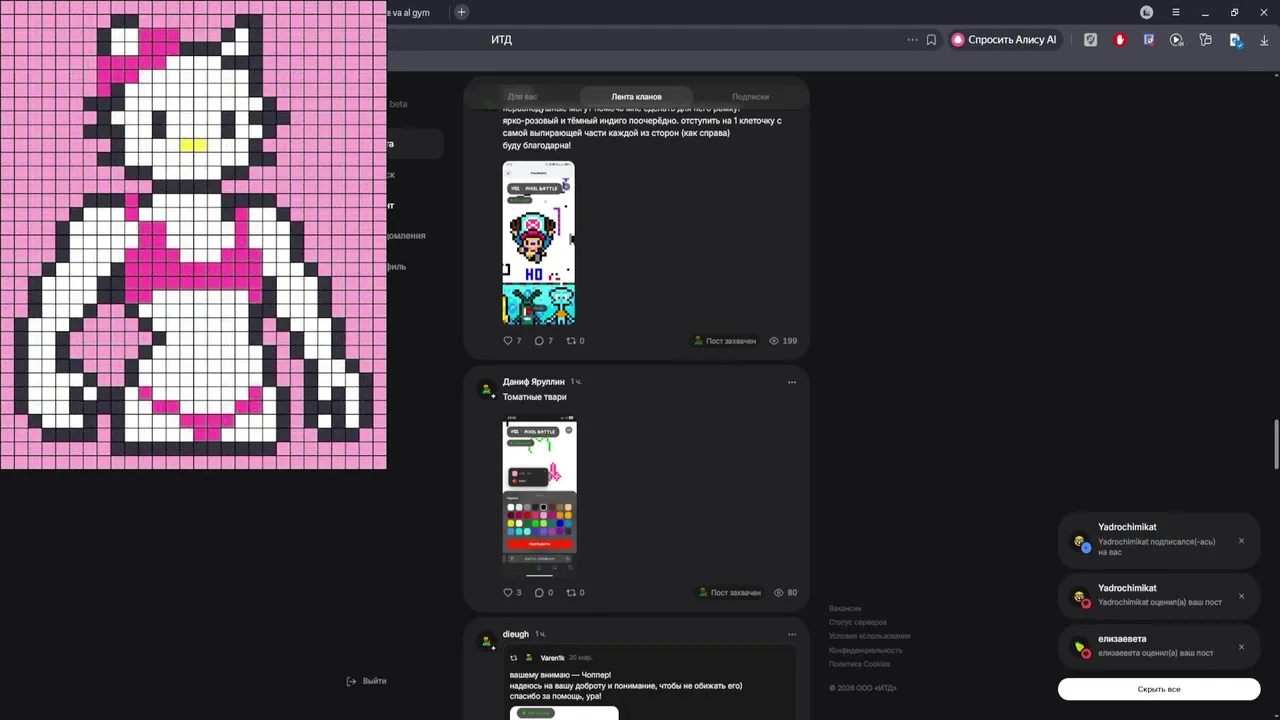Open three-dots menu on Даниф Яруллин's post

[x=792, y=382]
